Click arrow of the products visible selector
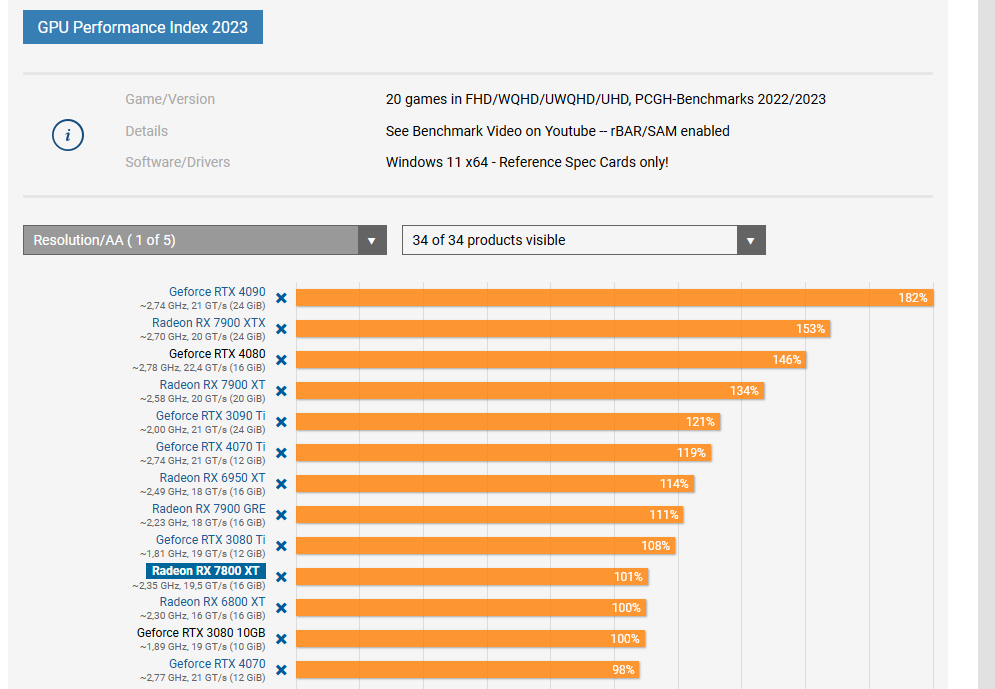This screenshot has width=995, height=689. tap(751, 240)
